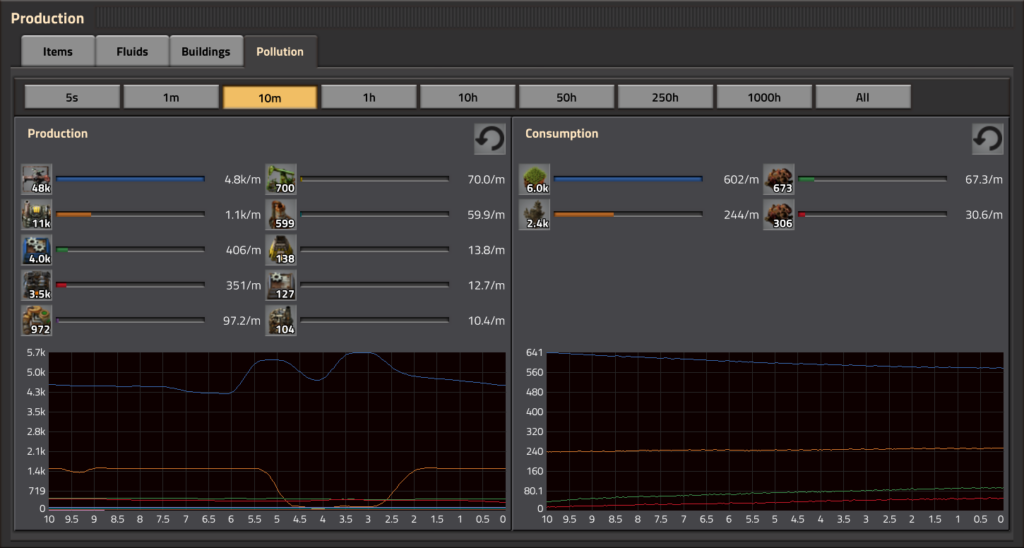Image resolution: width=1024 pixels, height=548 pixels.
Task: Choose the 1000h time range
Action: tap(764, 97)
